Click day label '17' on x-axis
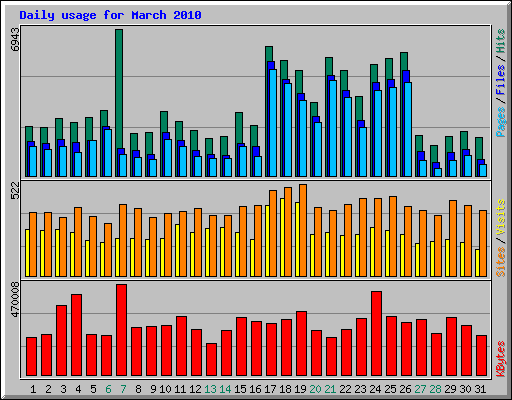This screenshot has height=400, width=512. [x=270, y=389]
